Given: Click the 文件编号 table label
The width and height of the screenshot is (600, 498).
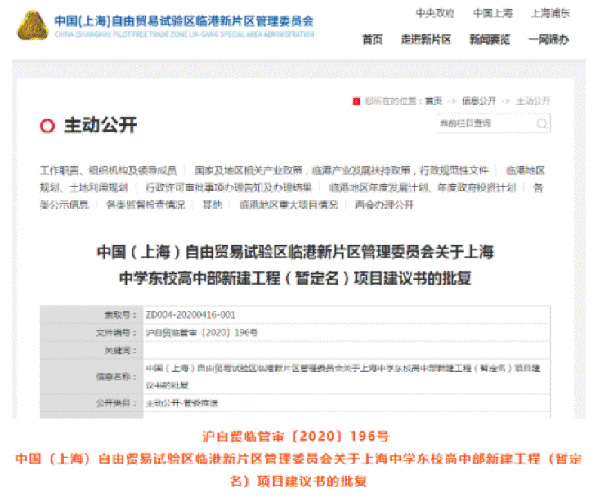Looking at the screenshot, I should 116,333.
